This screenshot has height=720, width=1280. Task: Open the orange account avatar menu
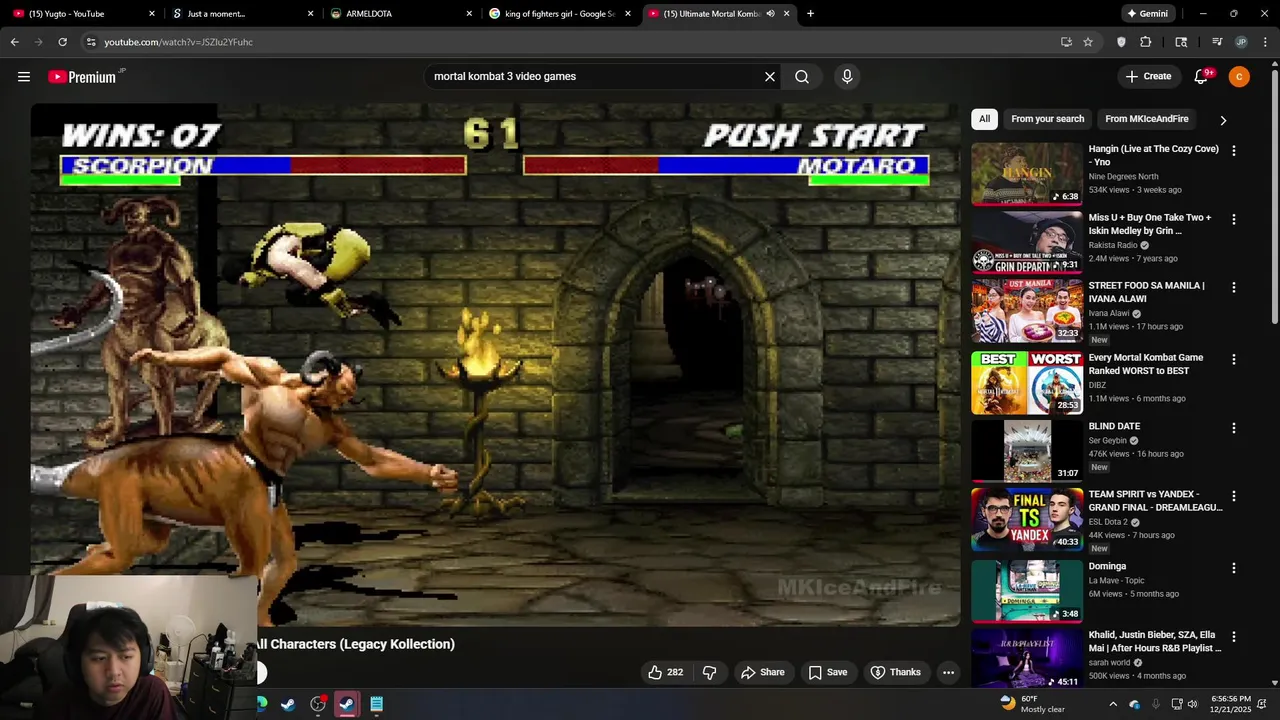pyautogui.click(x=1239, y=76)
